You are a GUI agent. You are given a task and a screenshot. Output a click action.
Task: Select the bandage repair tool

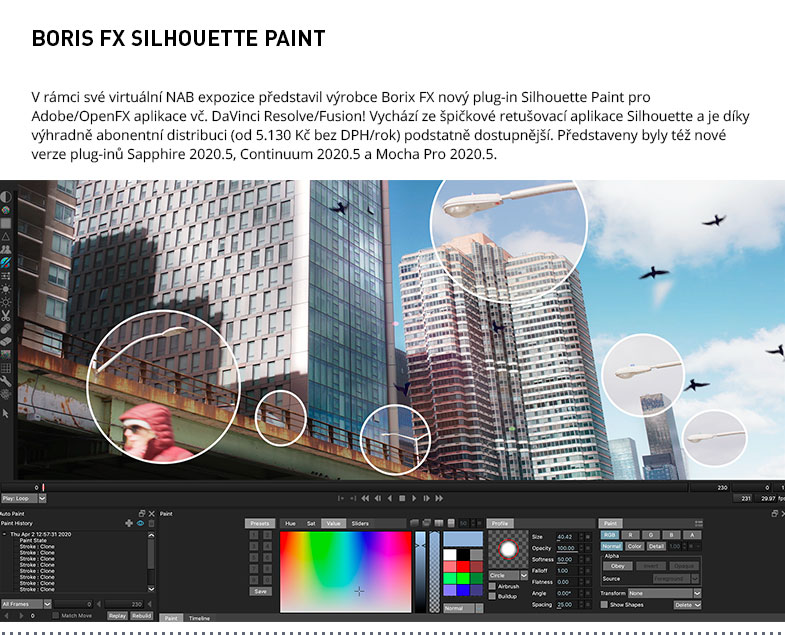click(6, 329)
